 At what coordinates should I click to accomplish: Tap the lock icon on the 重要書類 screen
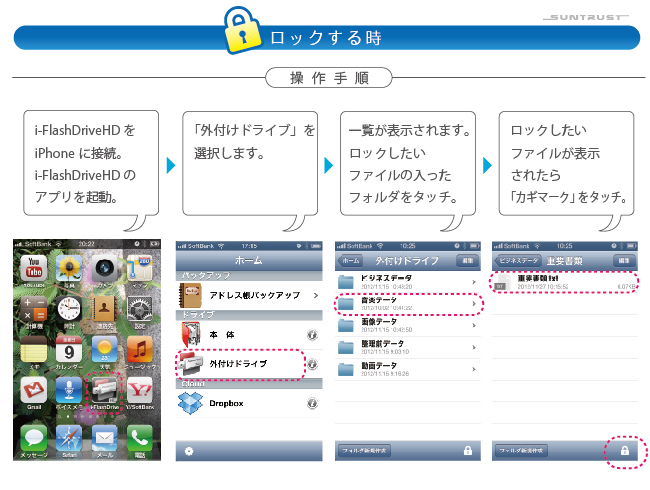tap(625, 451)
